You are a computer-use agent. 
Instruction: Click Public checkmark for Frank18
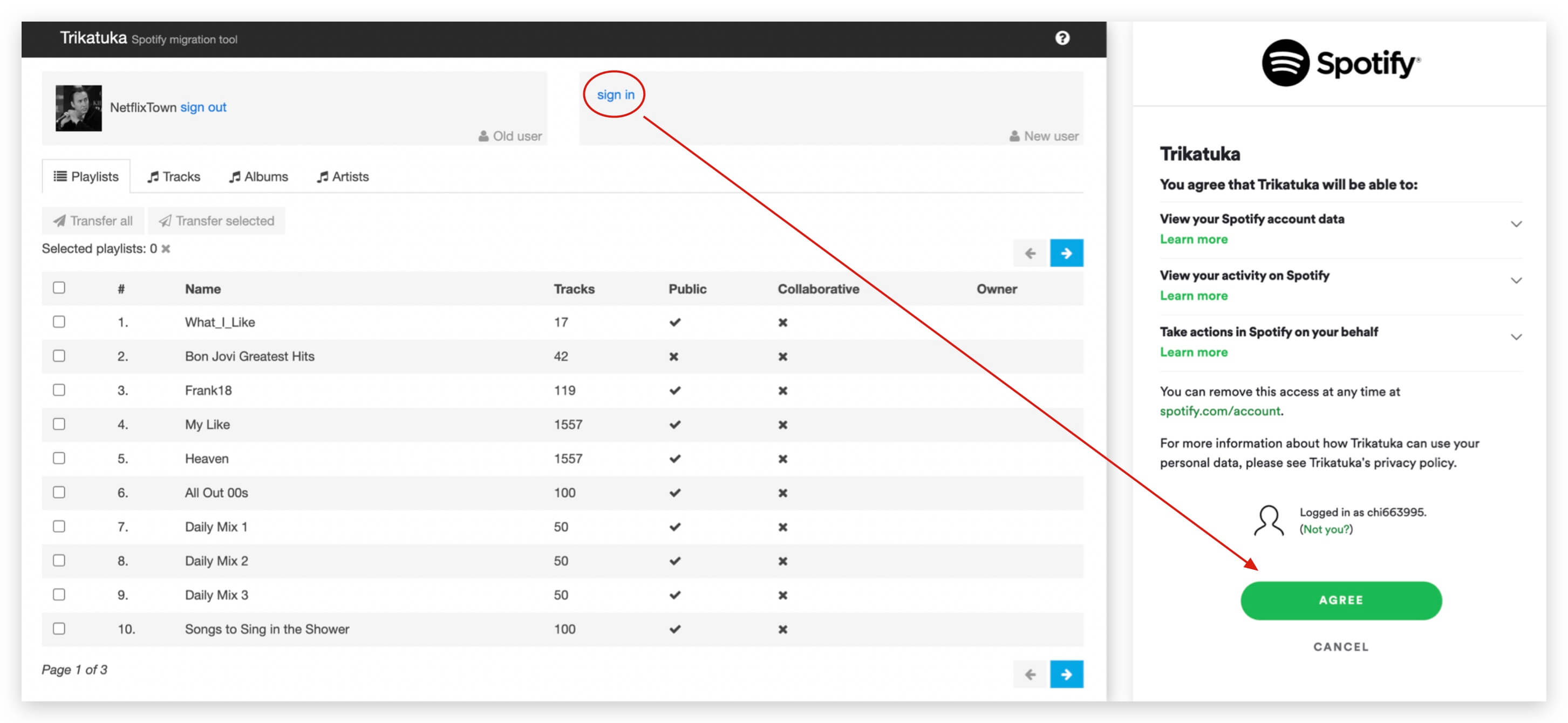tap(674, 390)
